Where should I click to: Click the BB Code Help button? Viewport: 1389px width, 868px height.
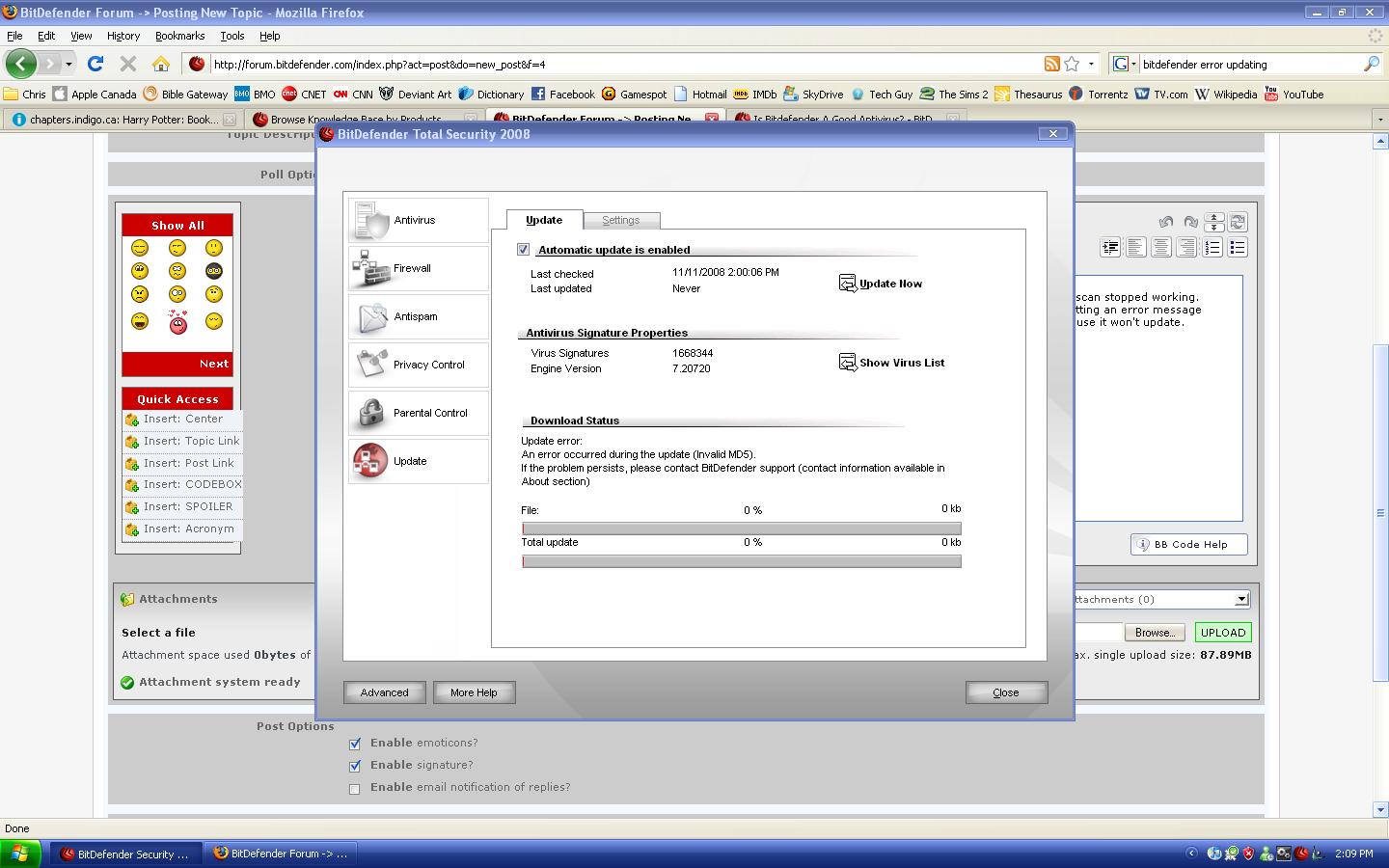1189,544
